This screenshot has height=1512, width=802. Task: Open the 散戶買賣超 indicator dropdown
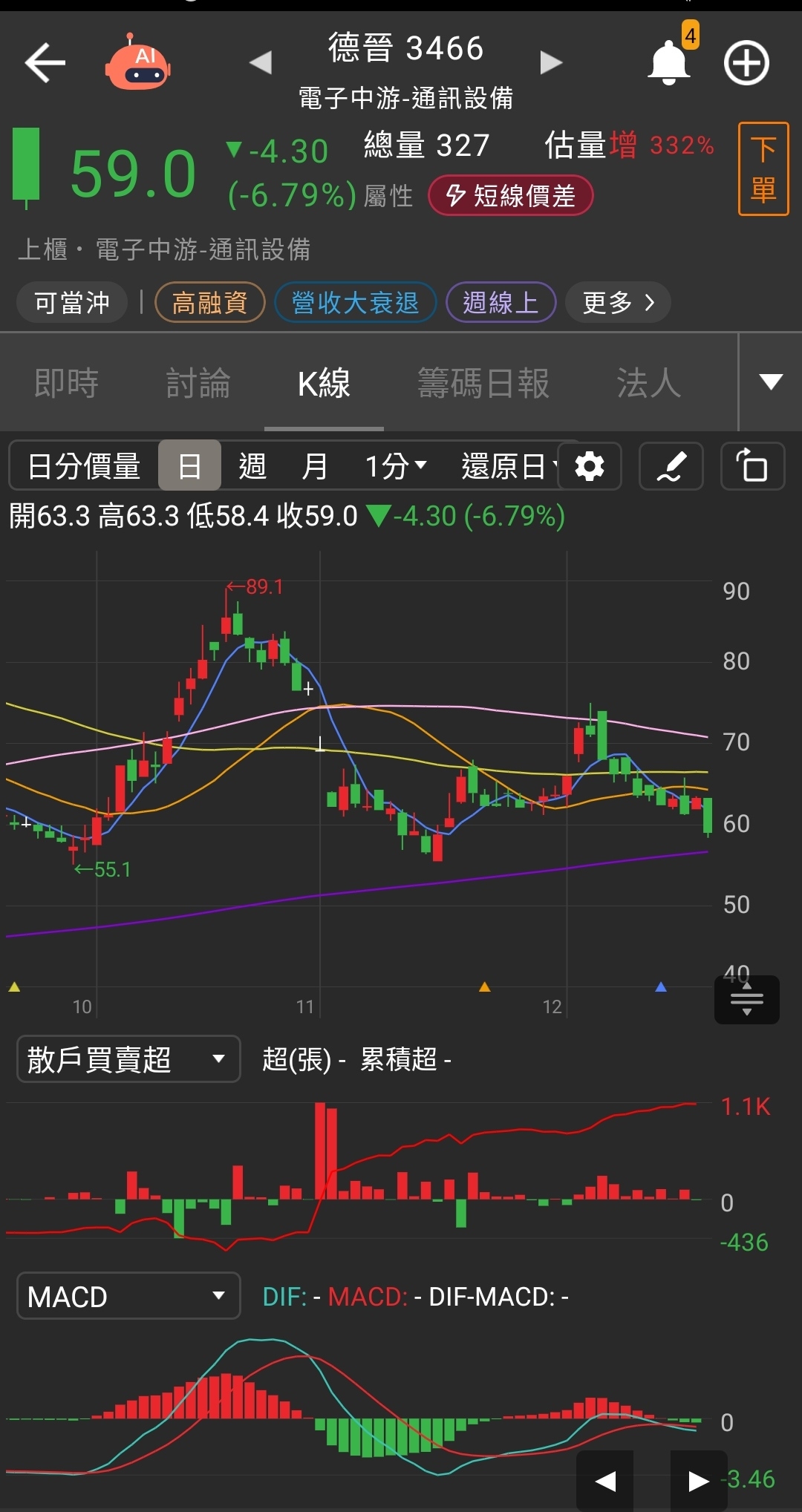coord(128,1059)
